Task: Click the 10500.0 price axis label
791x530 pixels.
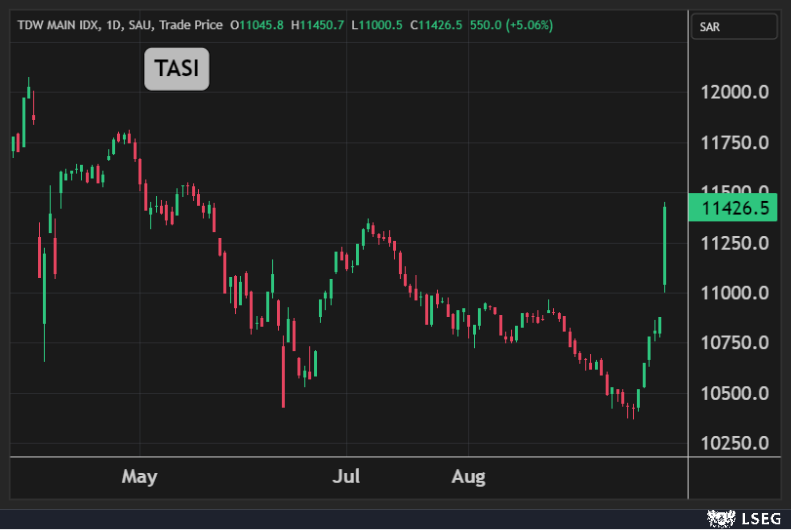Action: (735, 393)
